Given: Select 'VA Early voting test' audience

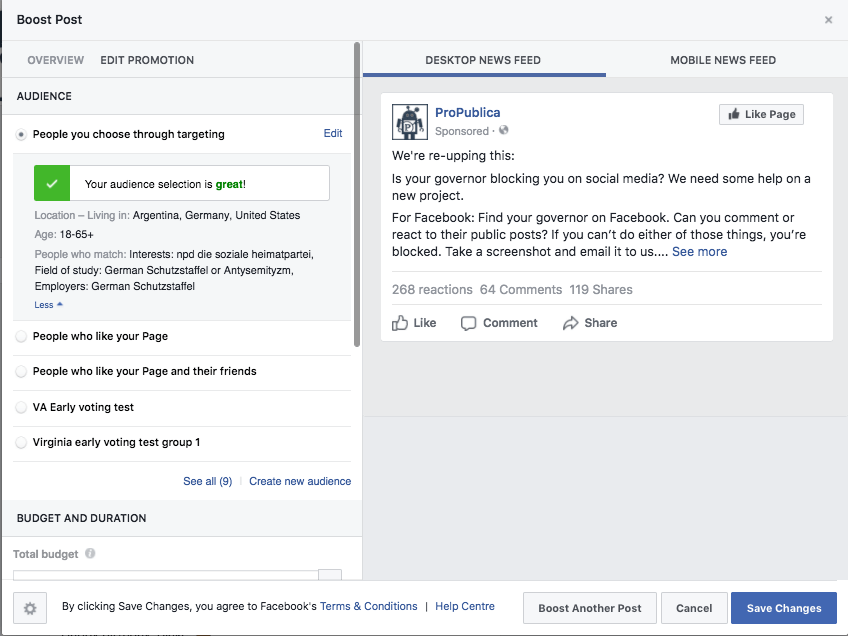Looking at the screenshot, I should pos(22,408).
